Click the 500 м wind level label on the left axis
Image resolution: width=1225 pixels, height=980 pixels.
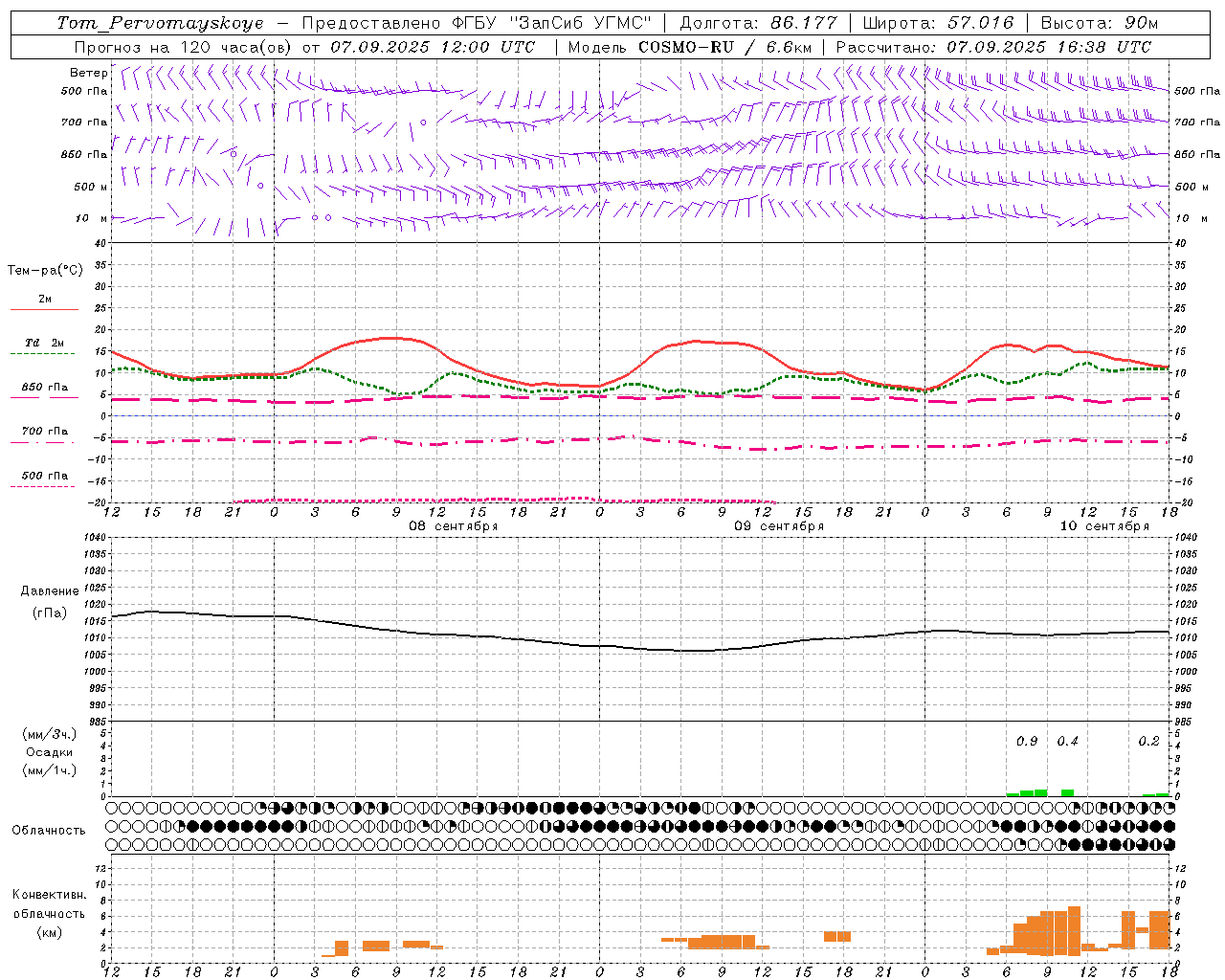[91, 187]
